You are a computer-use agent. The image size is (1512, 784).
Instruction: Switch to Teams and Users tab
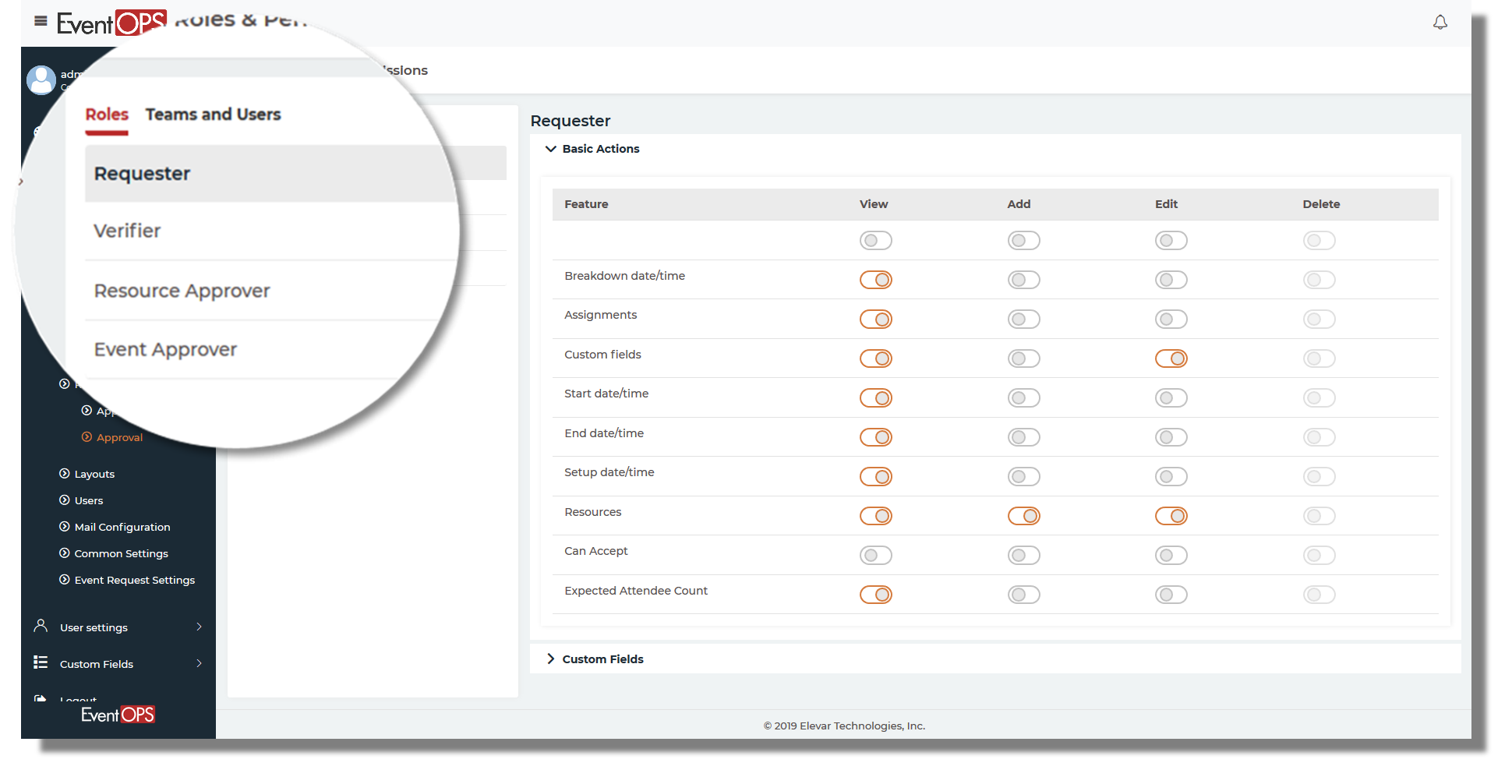(x=213, y=115)
